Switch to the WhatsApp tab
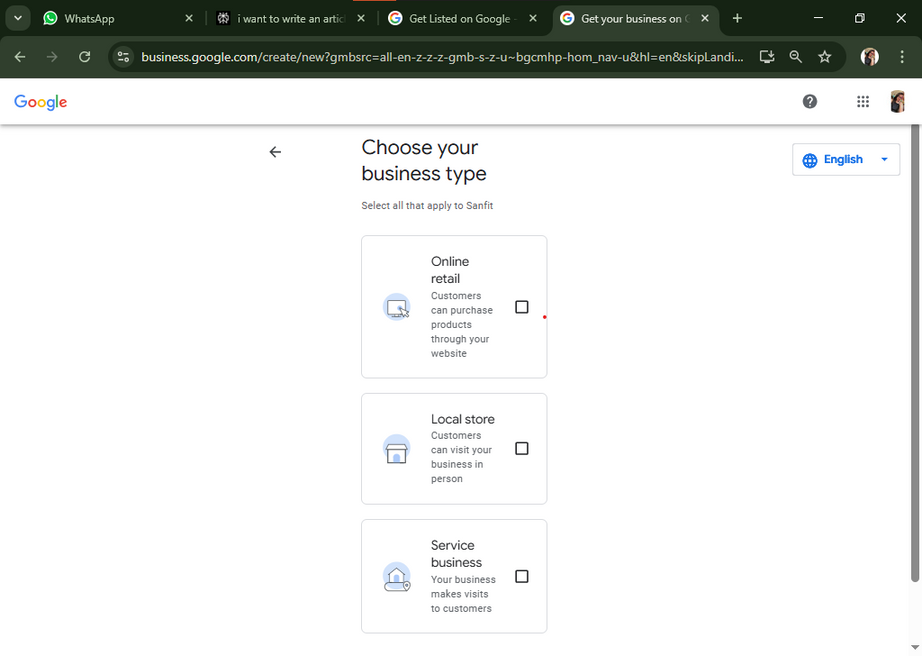Viewport: 922px width, 656px height. pyautogui.click(x=110, y=18)
